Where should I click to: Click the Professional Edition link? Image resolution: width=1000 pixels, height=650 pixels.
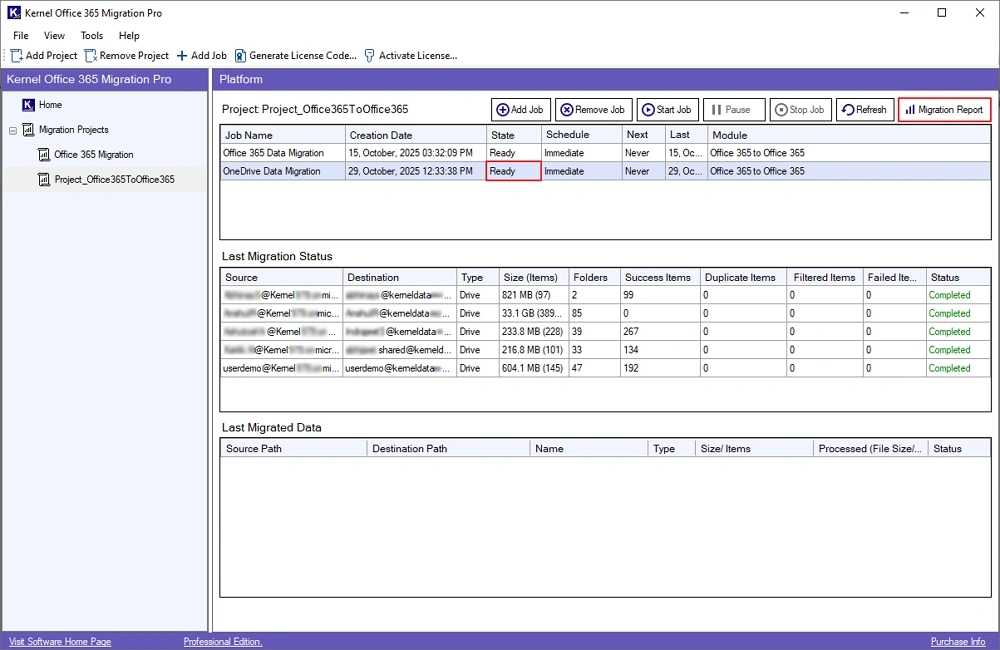(x=221, y=641)
